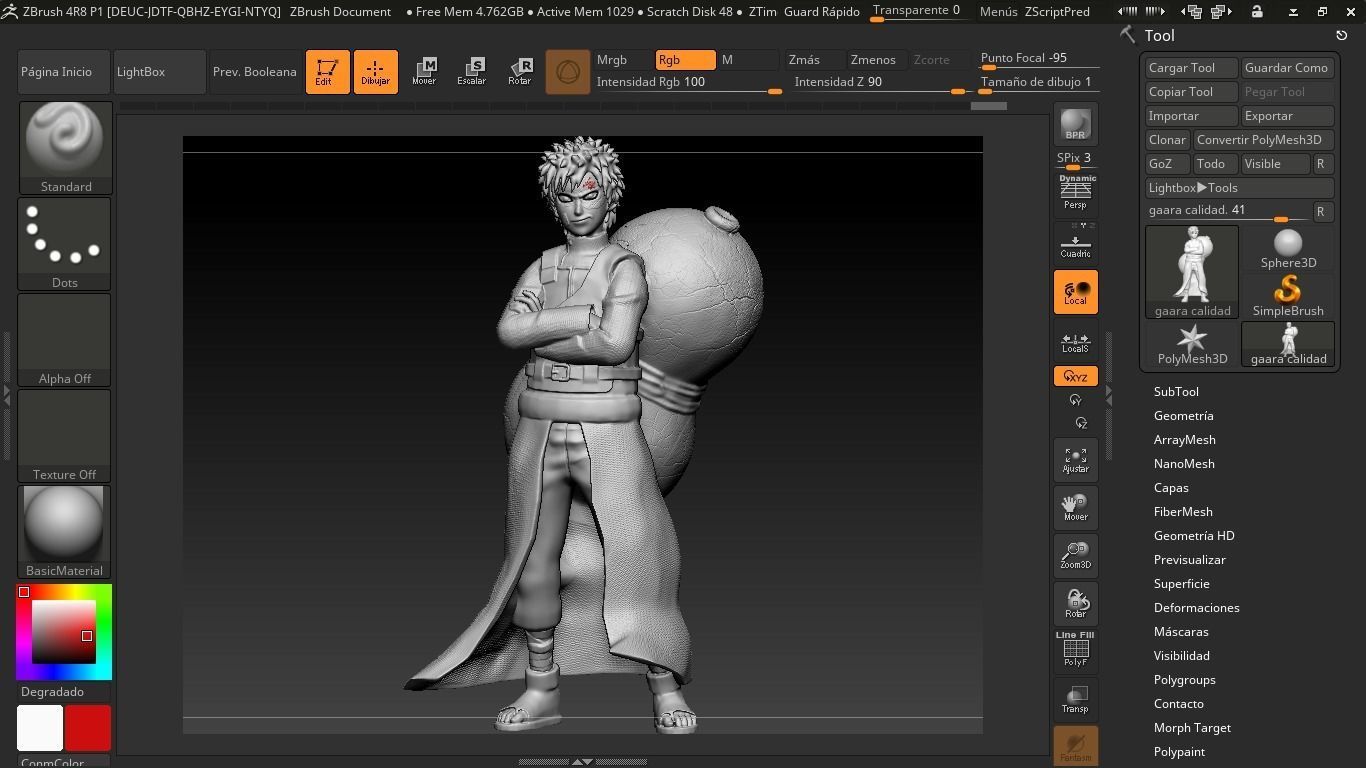This screenshot has height=768, width=1366.
Task: Expand the ArrayMesh section
Action: point(1185,440)
